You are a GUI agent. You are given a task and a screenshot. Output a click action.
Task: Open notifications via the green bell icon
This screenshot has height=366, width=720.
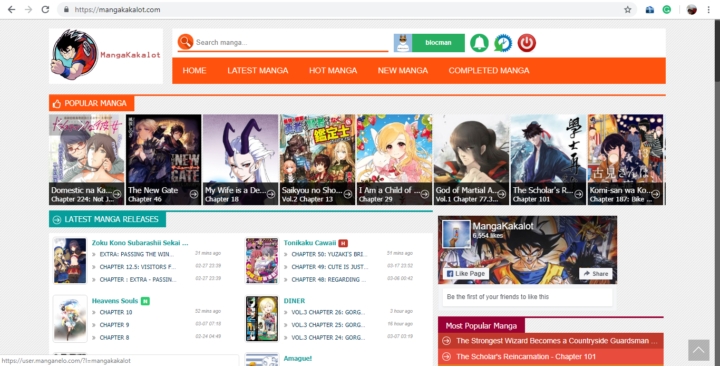pos(479,43)
